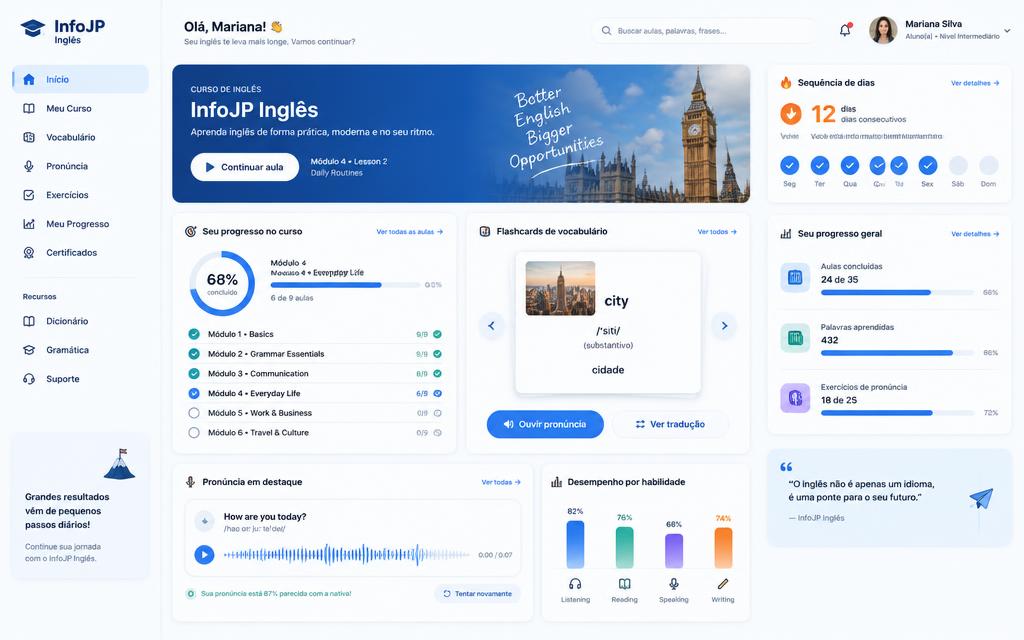Expand Módulo 3 Communication row
1024x640 pixels.
pyautogui.click(x=315, y=374)
